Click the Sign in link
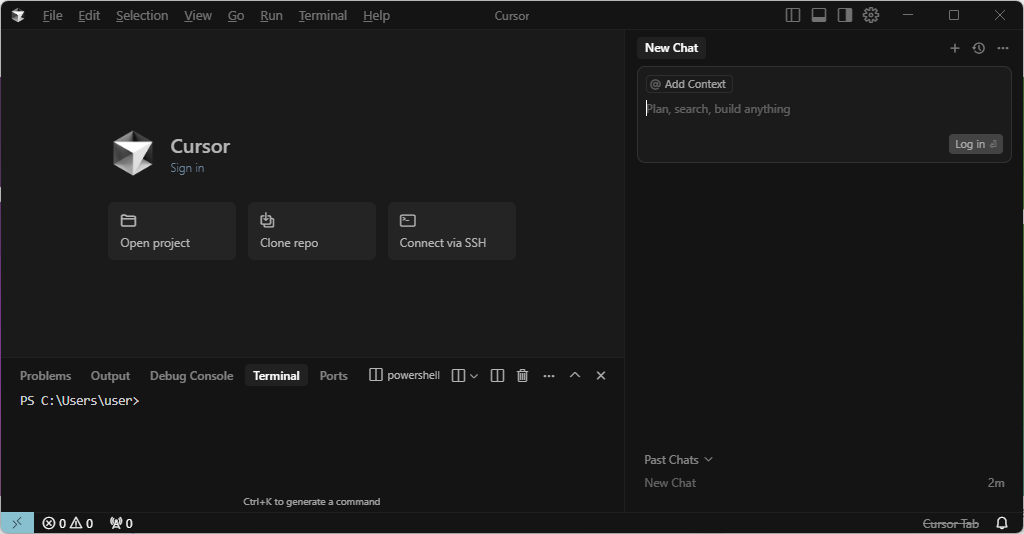The height and width of the screenshot is (534, 1024). pyautogui.click(x=187, y=168)
